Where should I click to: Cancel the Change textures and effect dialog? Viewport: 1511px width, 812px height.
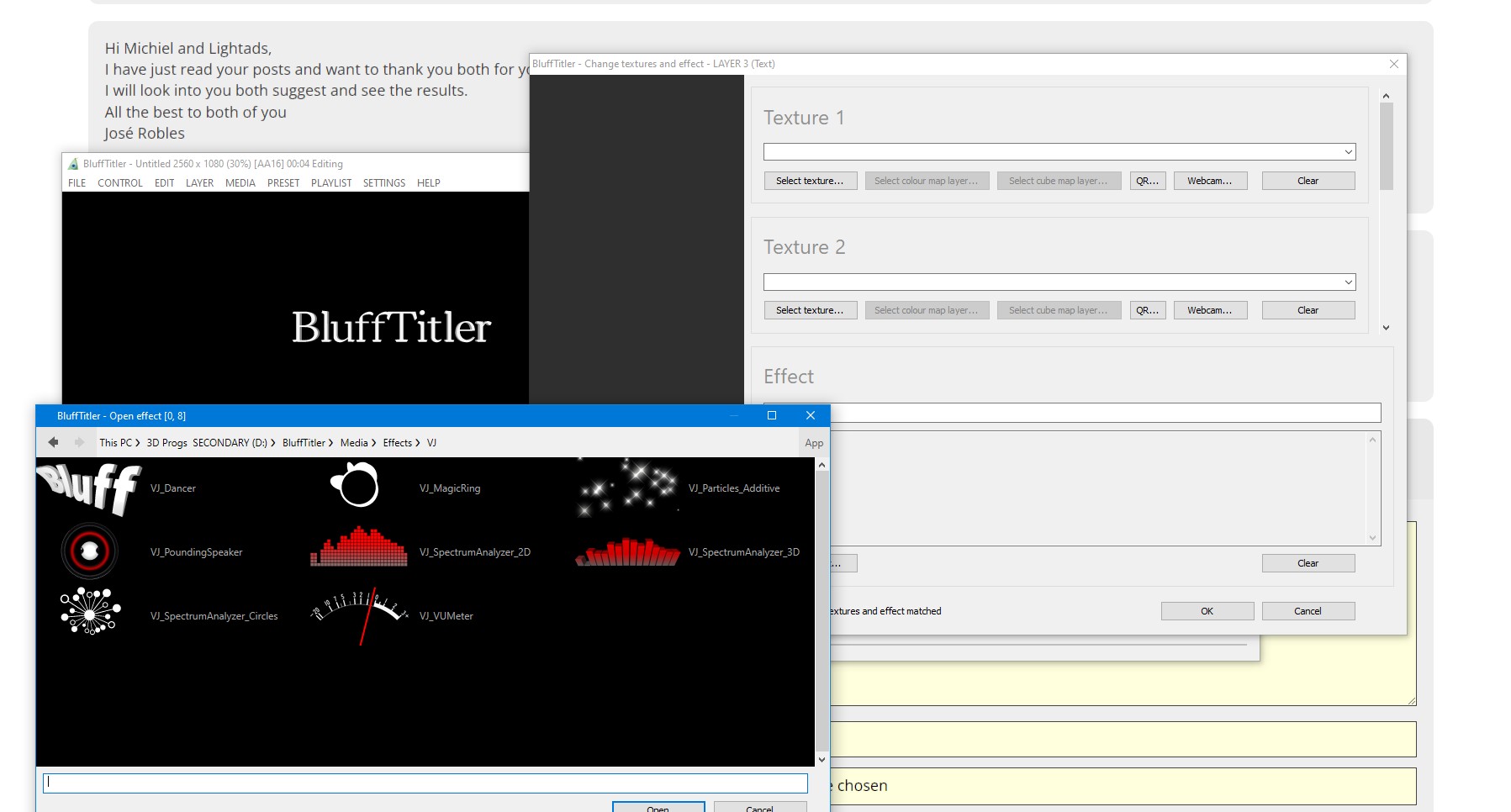[x=1308, y=611]
